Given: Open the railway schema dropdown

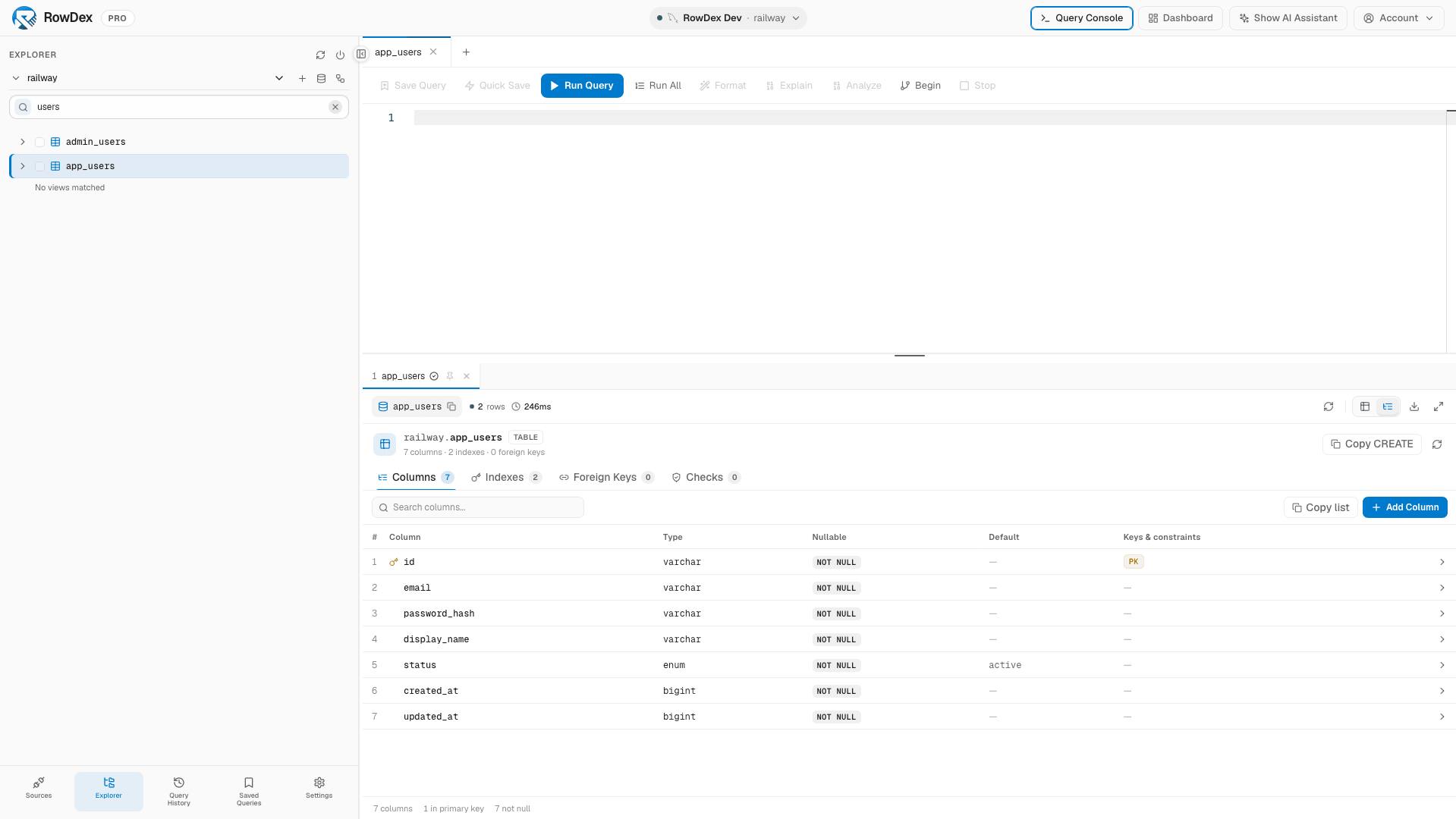Looking at the screenshot, I should 279,78.
